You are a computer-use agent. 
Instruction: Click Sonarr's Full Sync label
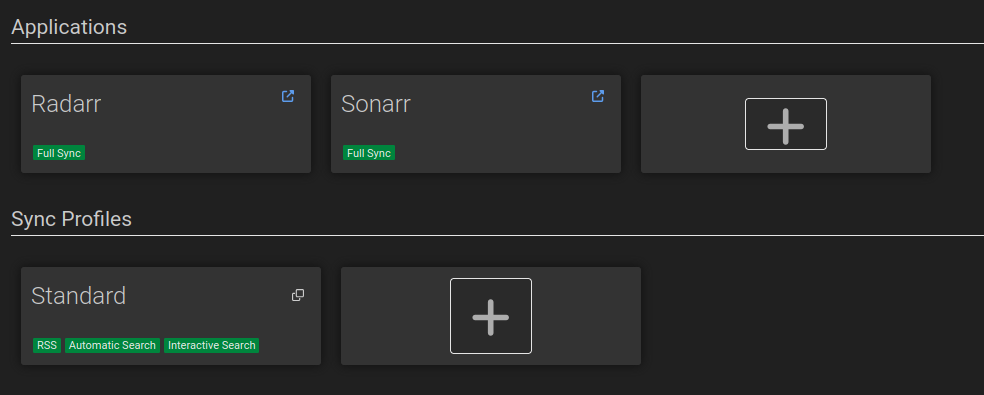coord(369,153)
